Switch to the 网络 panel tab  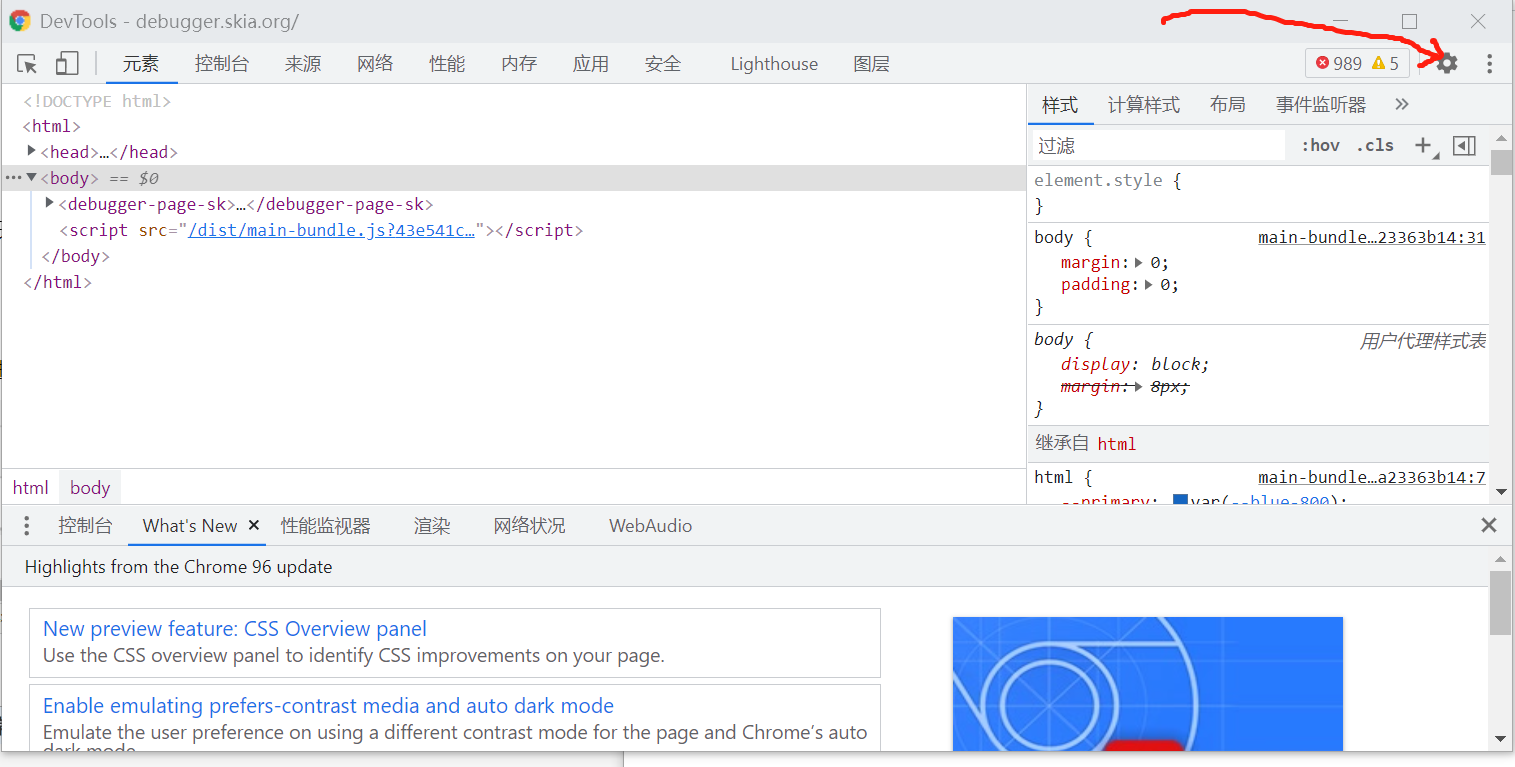(375, 63)
